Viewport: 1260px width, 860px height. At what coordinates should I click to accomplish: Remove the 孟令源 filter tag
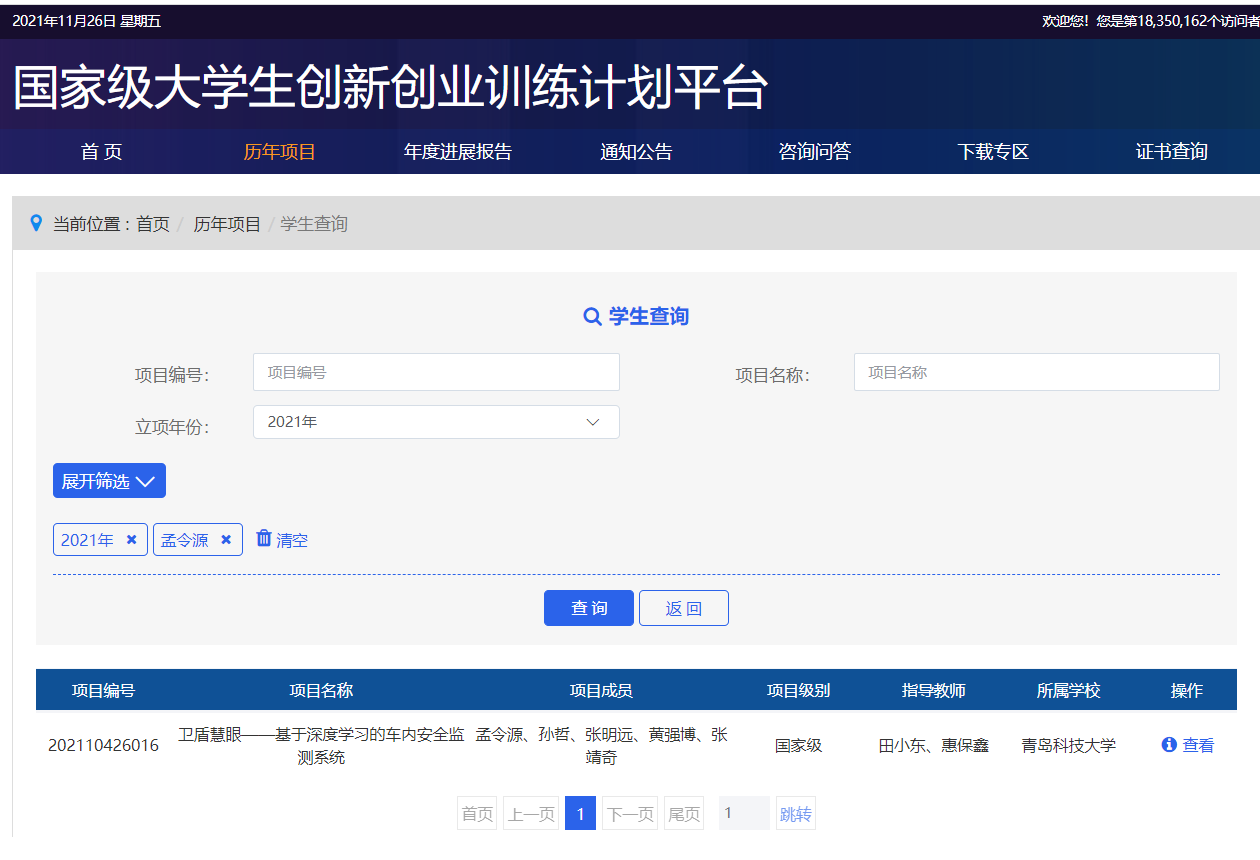(226, 540)
